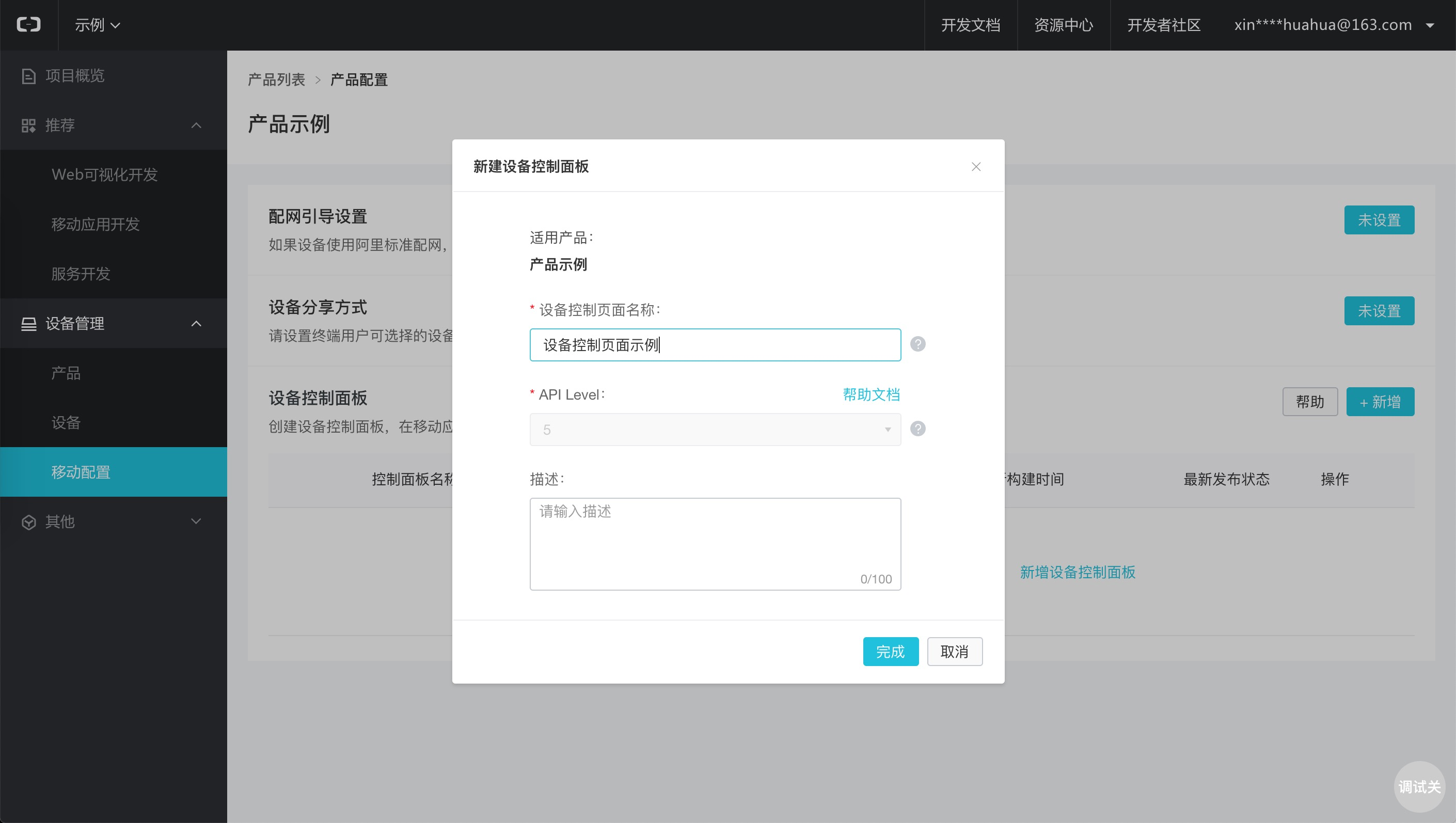Click the 设备控制页面名称 input field
Screen dimensions: 1456x823
715,345
